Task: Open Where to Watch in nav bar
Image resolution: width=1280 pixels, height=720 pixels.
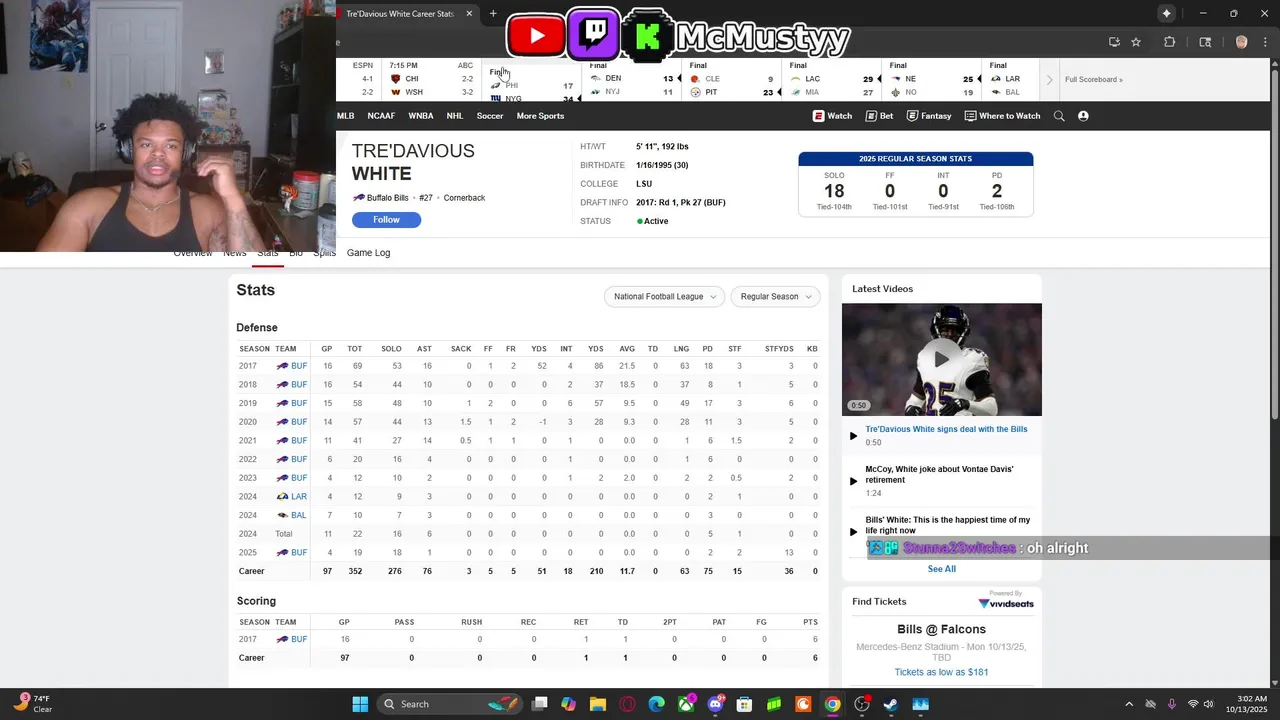Action: (x=1002, y=116)
